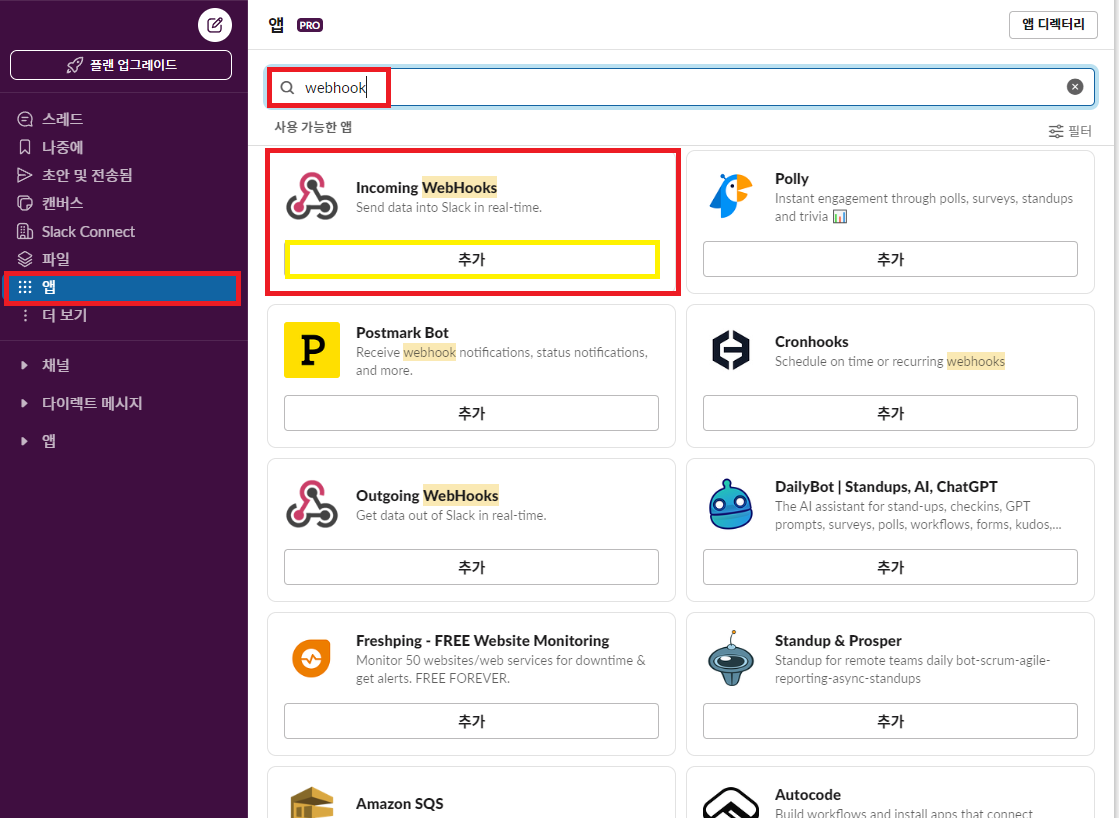The image size is (1119, 818).
Task: Click the Amazon SQS app icon
Action: (x=312, y=802)
